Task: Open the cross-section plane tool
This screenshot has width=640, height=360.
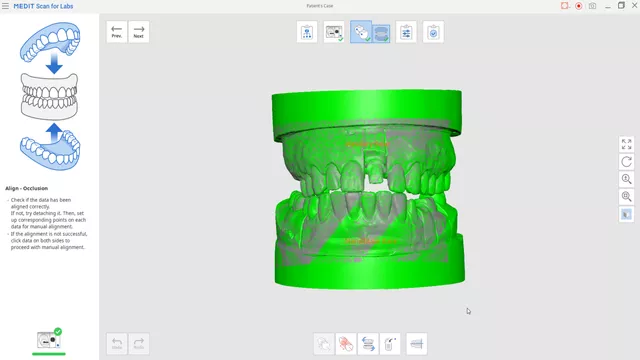Action: click(417, 344)
